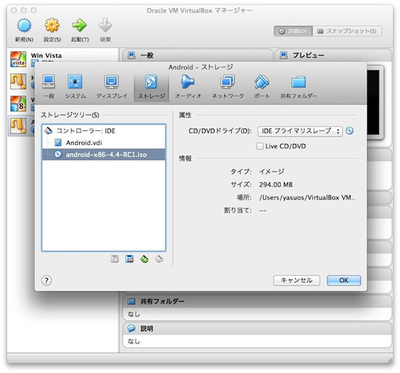Click the イメージ type value
Viewport: 400px width, 373px height.
click(x=272, y=171)
